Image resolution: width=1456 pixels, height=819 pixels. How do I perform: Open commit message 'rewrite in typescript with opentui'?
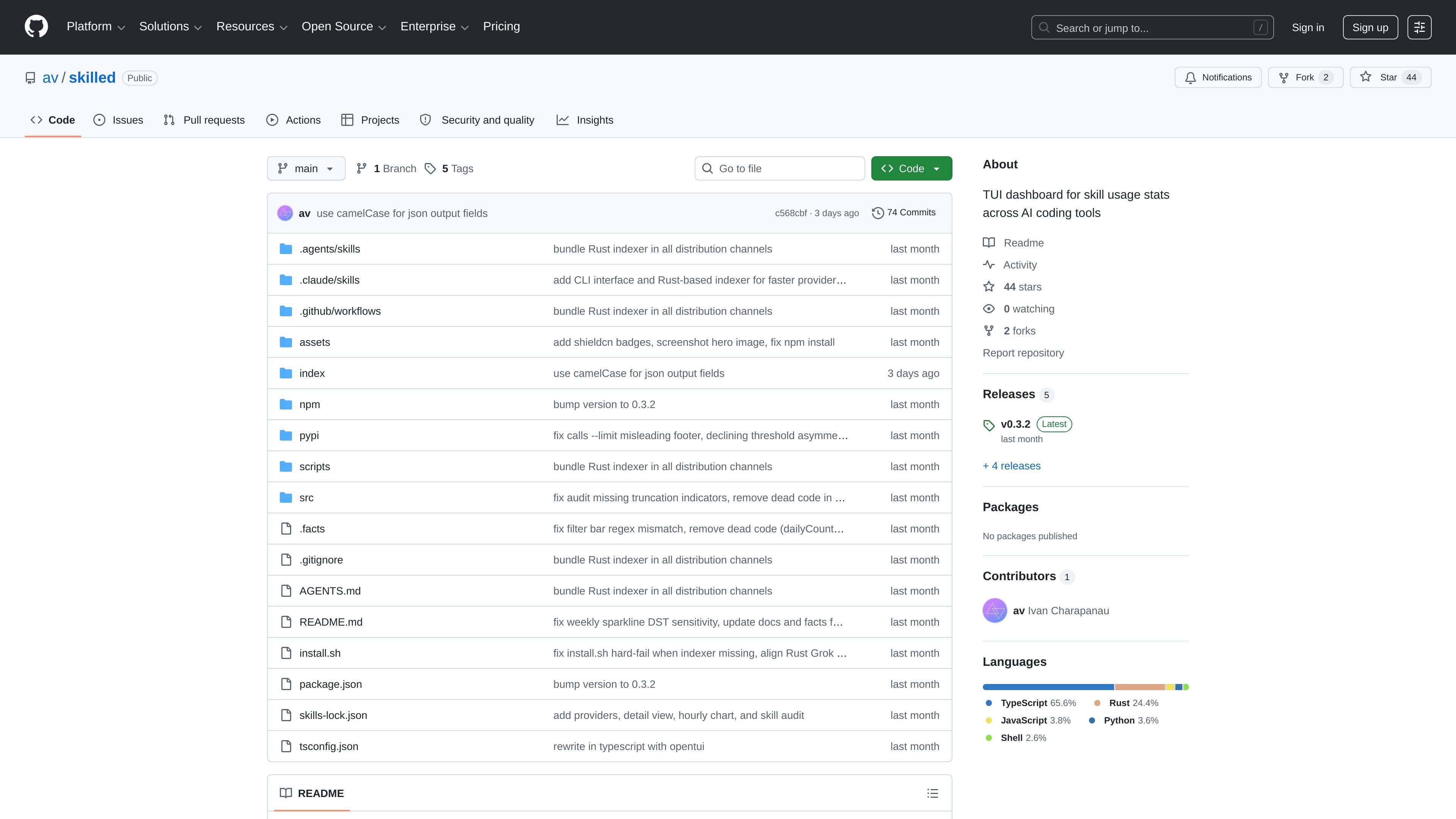tap(629, 746)
